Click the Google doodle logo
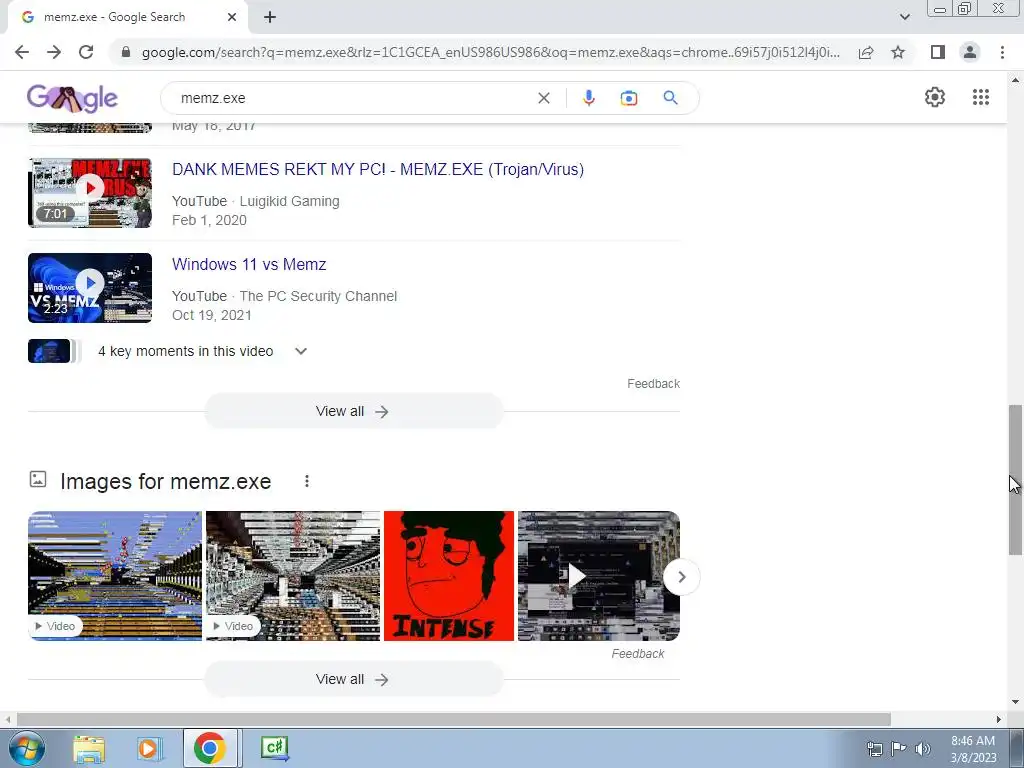The width and height of the screenshot is (1024, 768). pos(72,99)
